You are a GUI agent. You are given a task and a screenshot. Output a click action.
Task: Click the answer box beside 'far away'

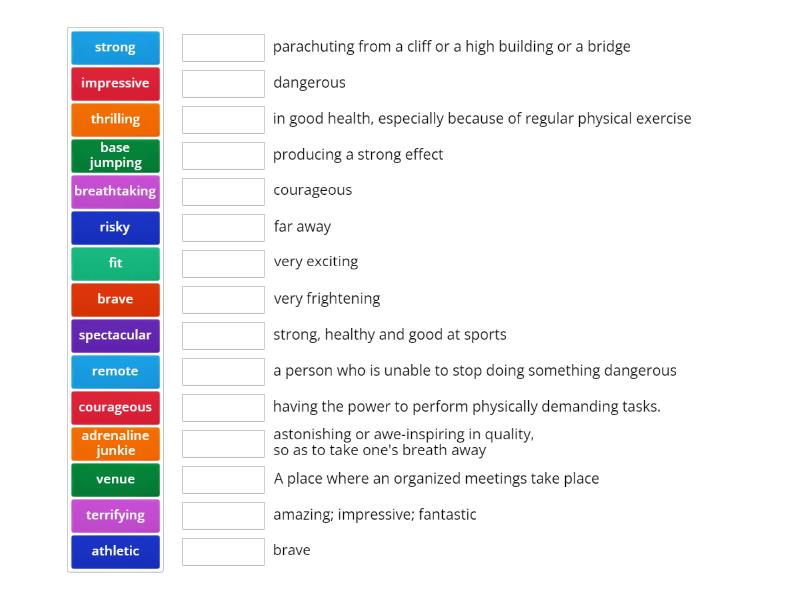[x=223, y=227]
